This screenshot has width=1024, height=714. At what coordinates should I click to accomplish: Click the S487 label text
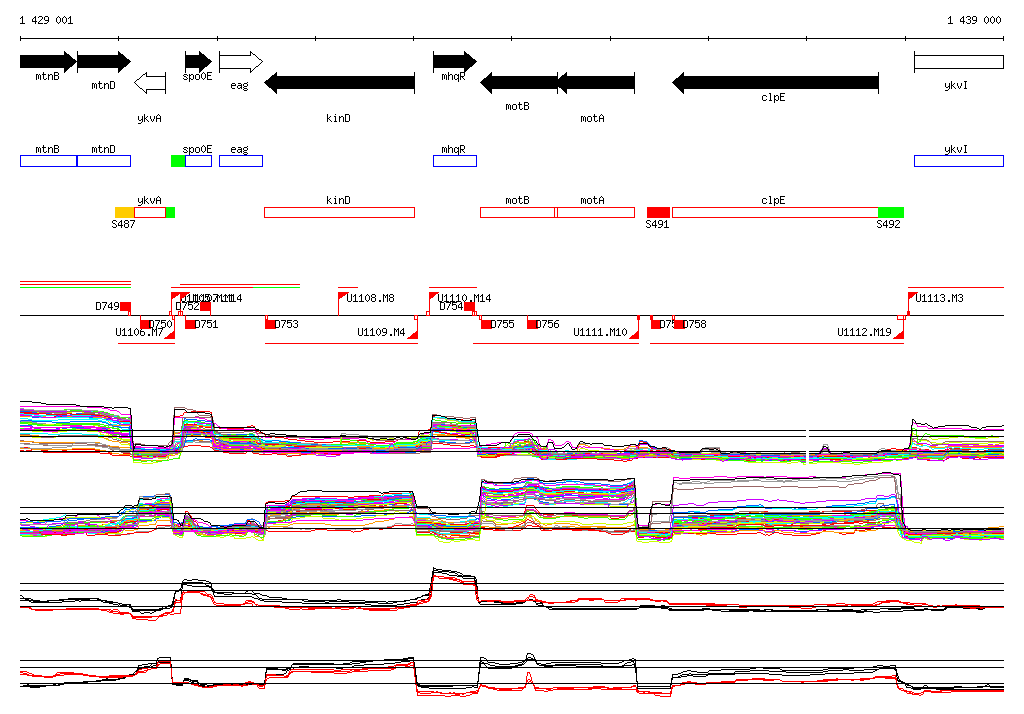pos(123,224)
